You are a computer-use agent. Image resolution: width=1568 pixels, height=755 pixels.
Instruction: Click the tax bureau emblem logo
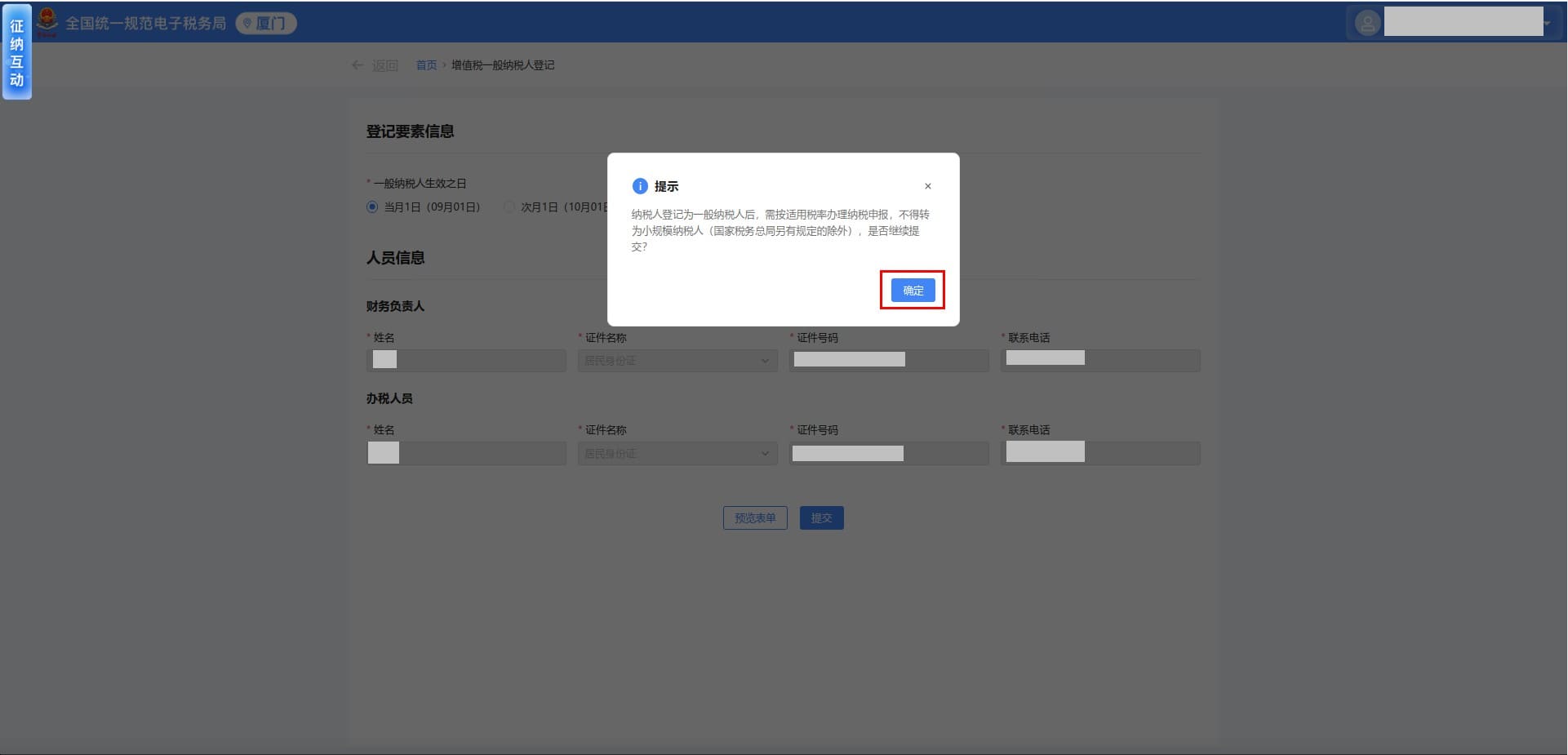(x=47, y=22)
